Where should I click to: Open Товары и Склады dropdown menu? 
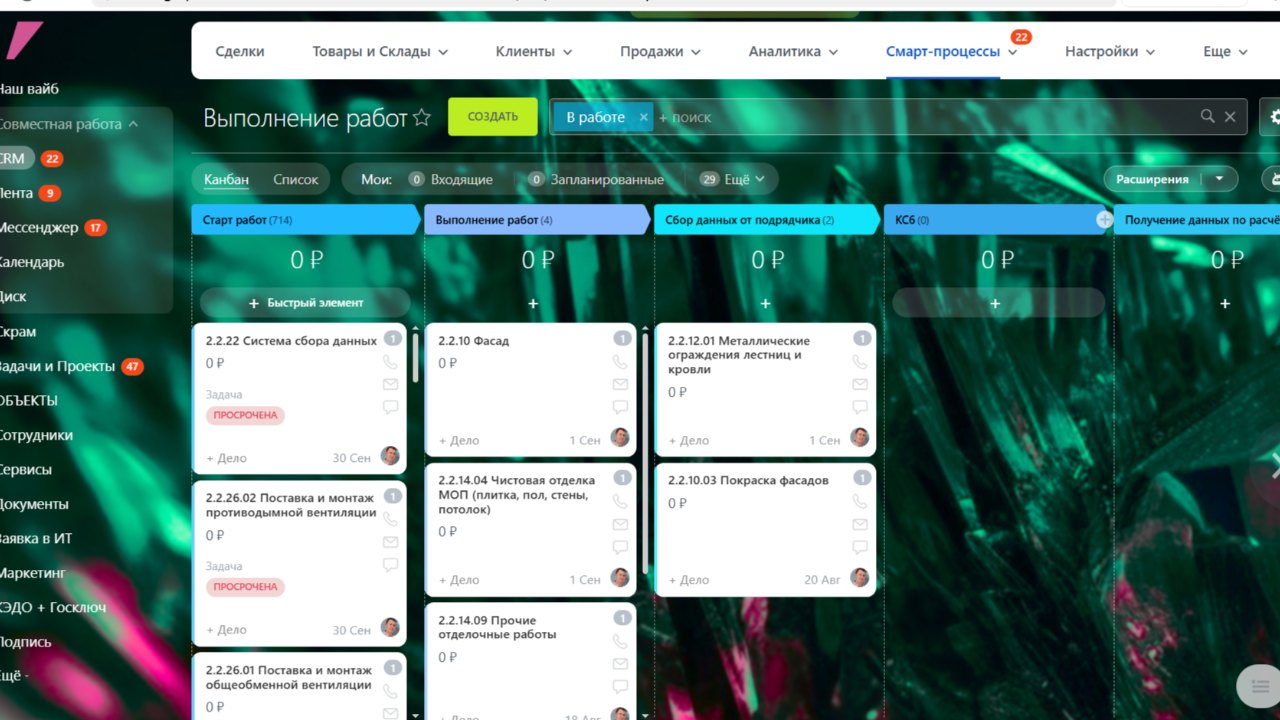click(x=380, y=51)
